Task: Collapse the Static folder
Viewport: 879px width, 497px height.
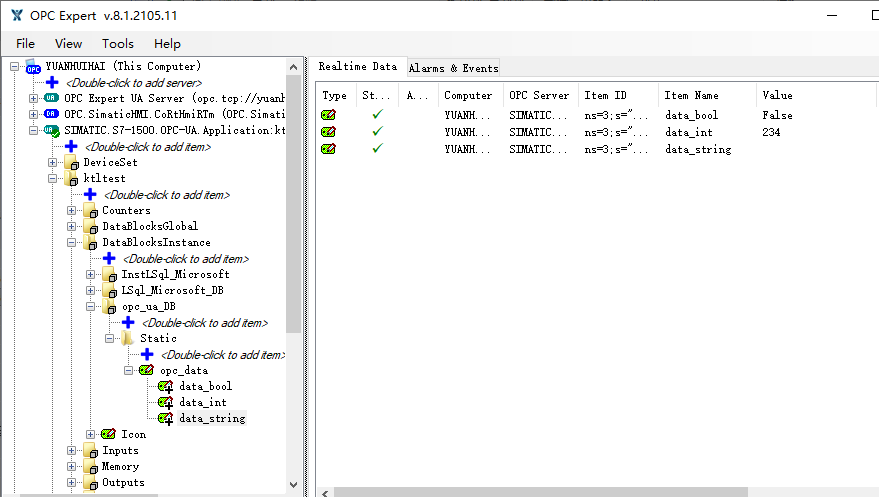Action: tap(110, 338)
